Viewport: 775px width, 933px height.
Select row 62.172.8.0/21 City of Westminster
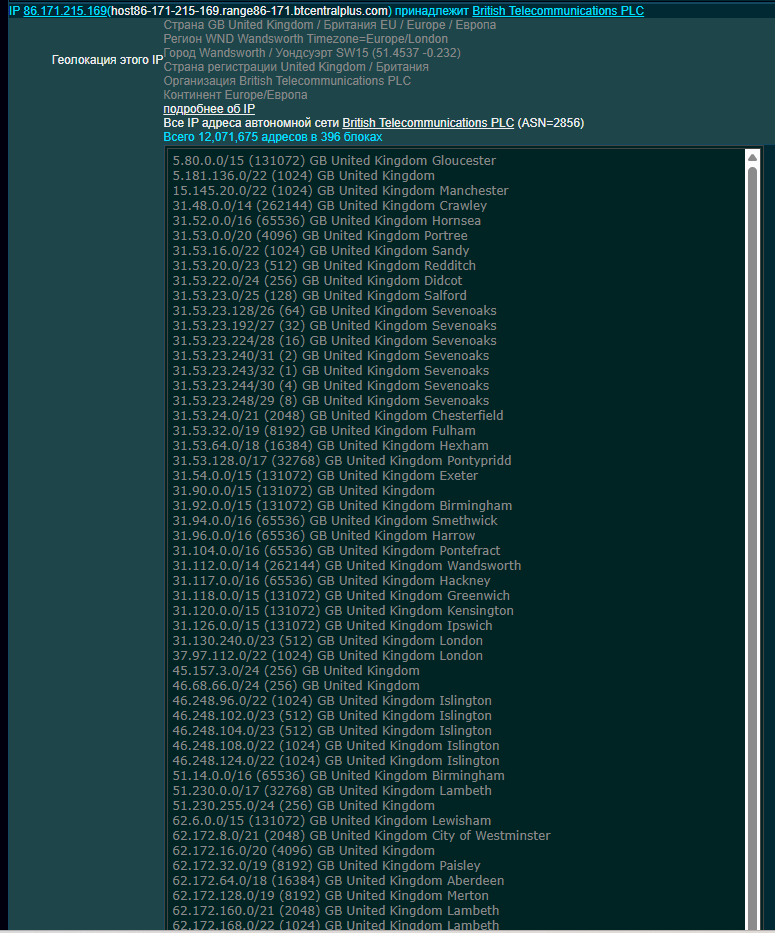(361, 835)
